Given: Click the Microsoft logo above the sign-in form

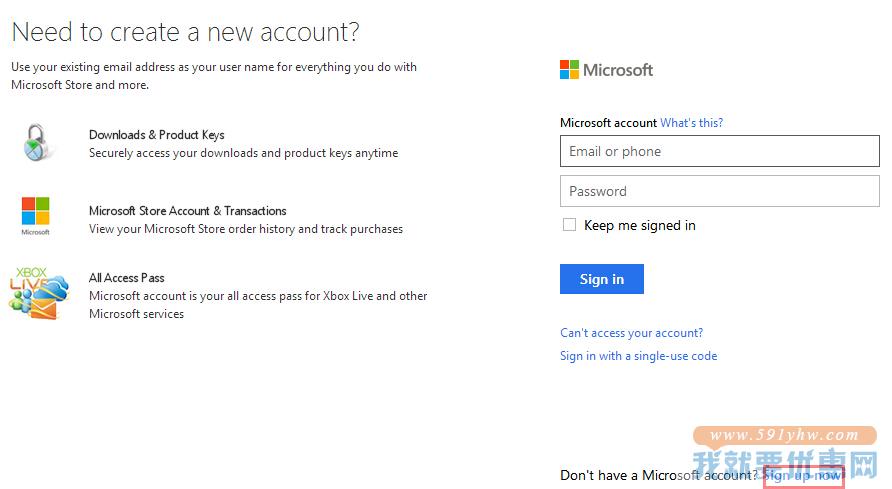Looking at the screenshot, I should click(606, 70).
